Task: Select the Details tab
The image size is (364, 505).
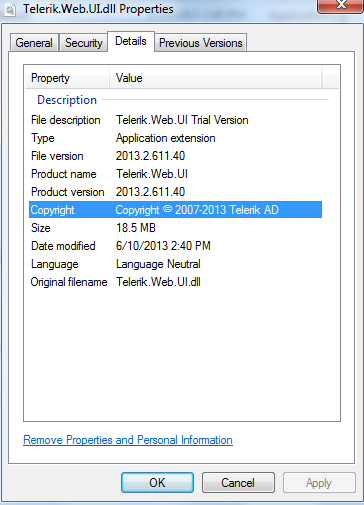Action: [131, 41]
